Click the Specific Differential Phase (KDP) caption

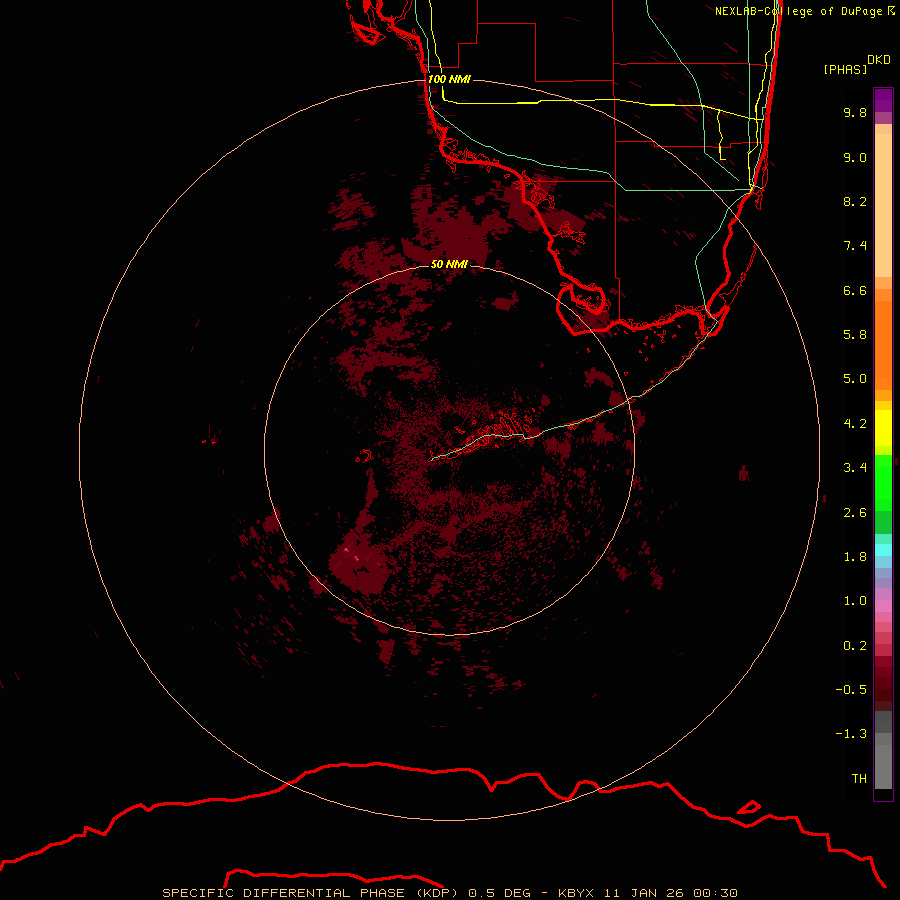(x=310, y=893)
